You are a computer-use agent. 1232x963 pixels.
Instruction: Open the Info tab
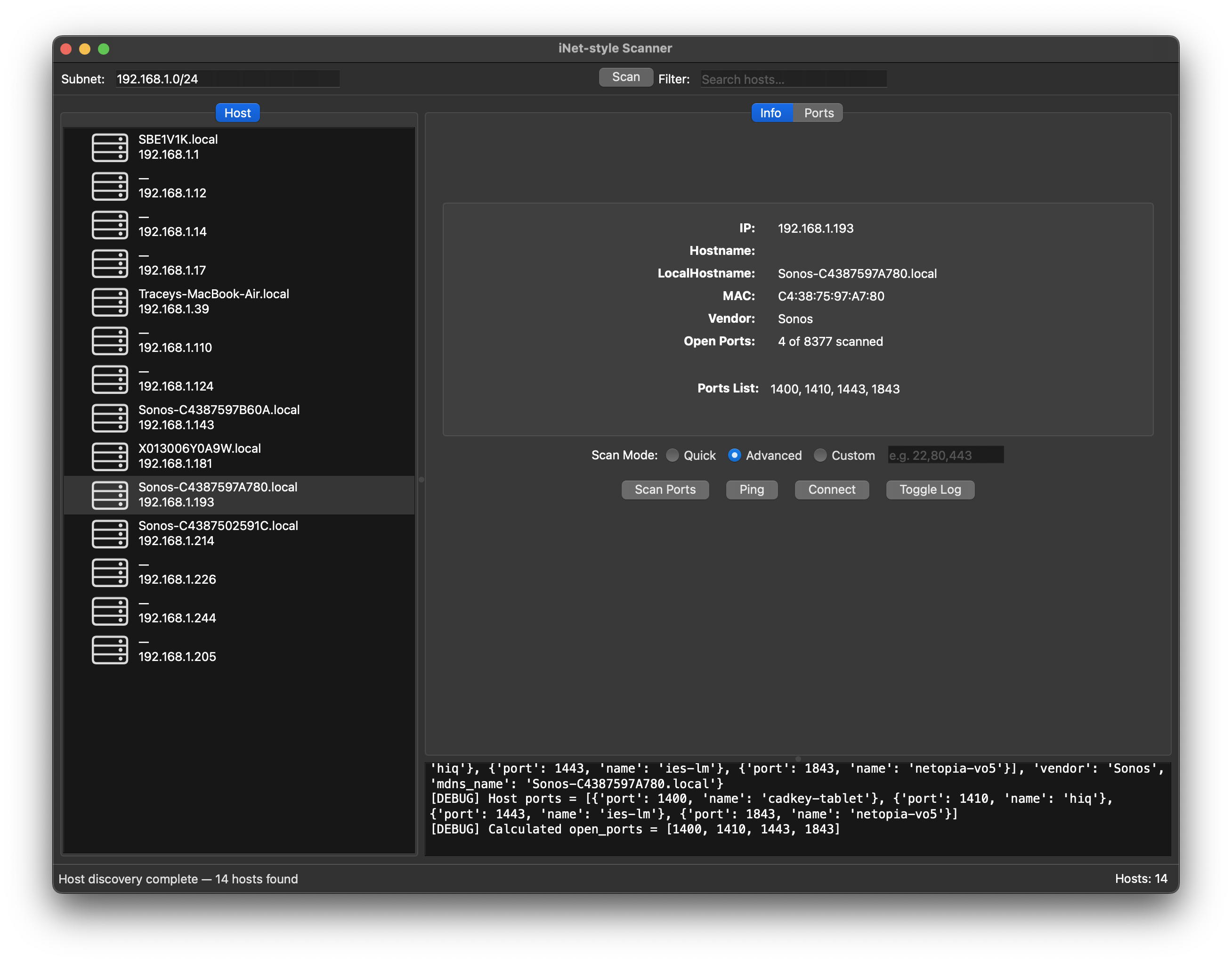coord(770,113)
